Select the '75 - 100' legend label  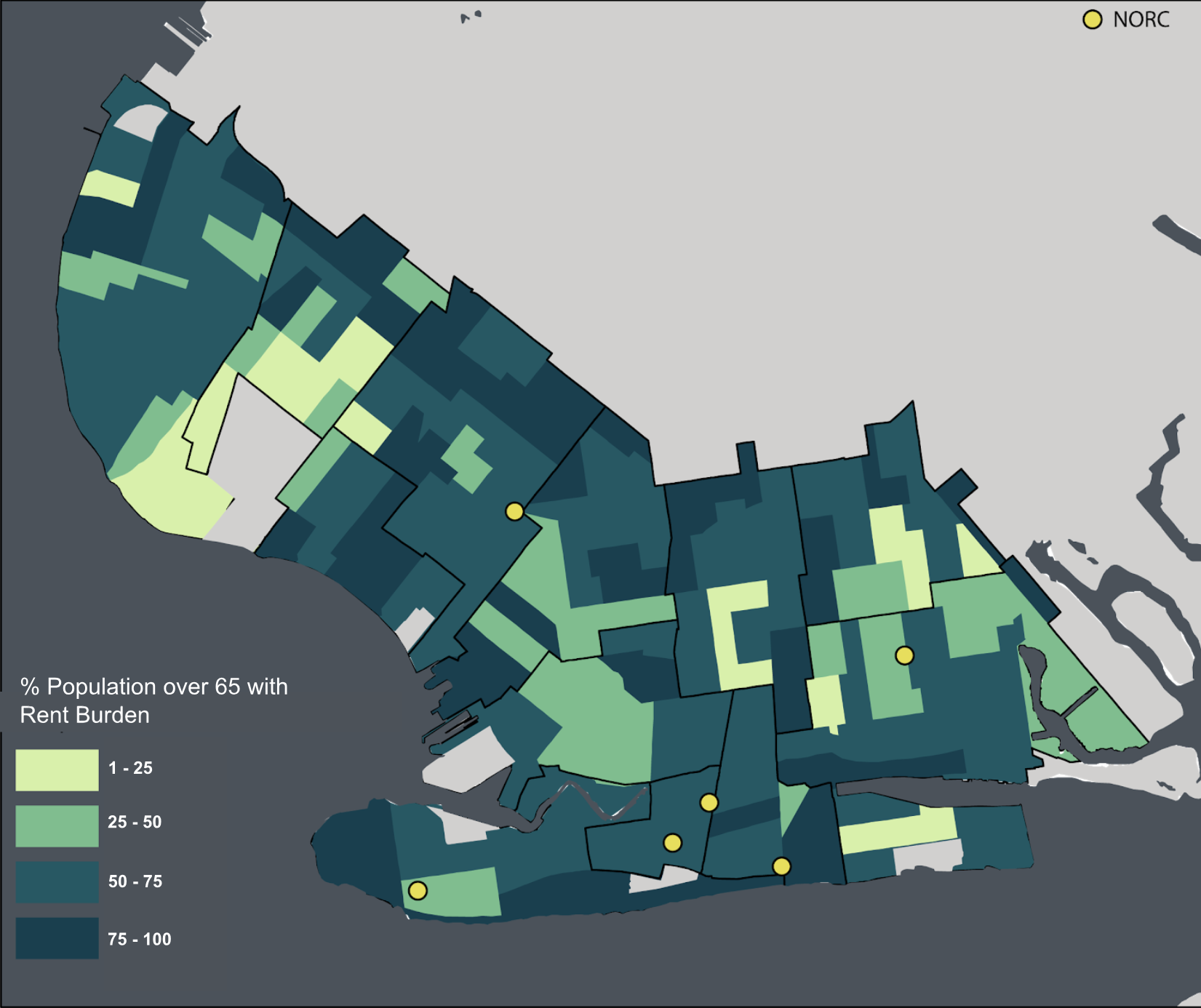click(x=139, y=939)
